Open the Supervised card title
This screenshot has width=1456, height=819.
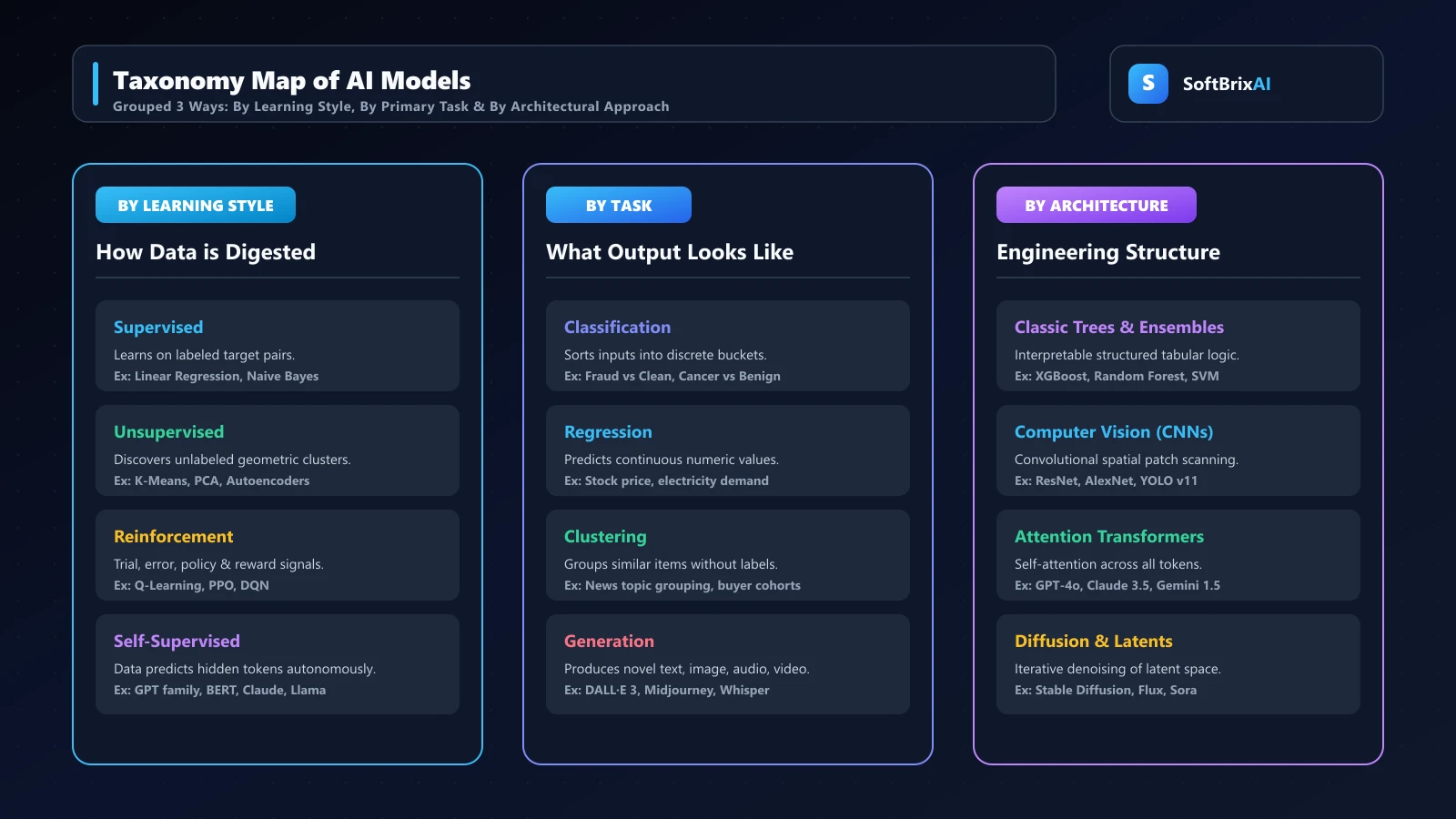[x=158, y=328]
